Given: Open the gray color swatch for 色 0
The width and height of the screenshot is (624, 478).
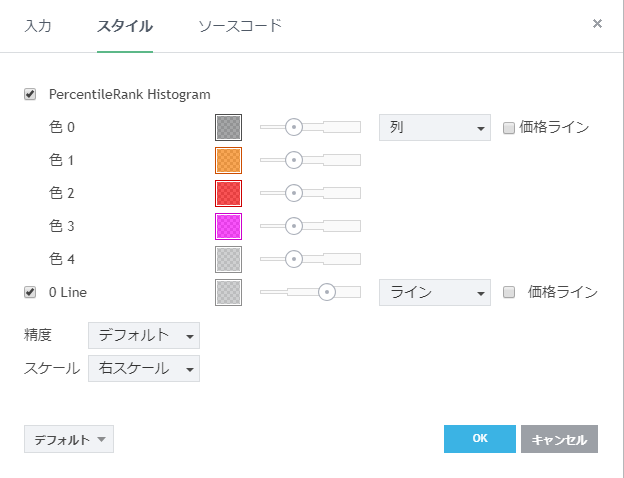Looking at the screenshot, I should (228, 127).
